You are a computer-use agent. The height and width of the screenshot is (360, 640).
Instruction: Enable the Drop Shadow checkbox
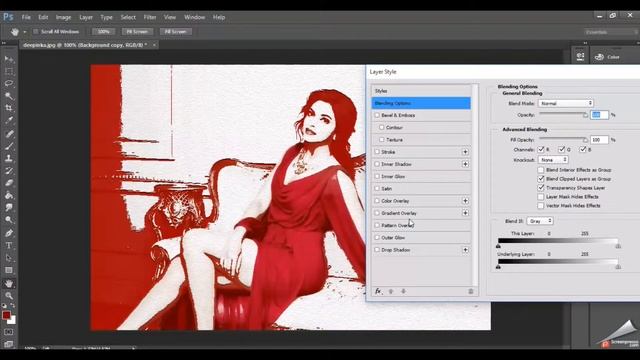click(x=377, y=249)
